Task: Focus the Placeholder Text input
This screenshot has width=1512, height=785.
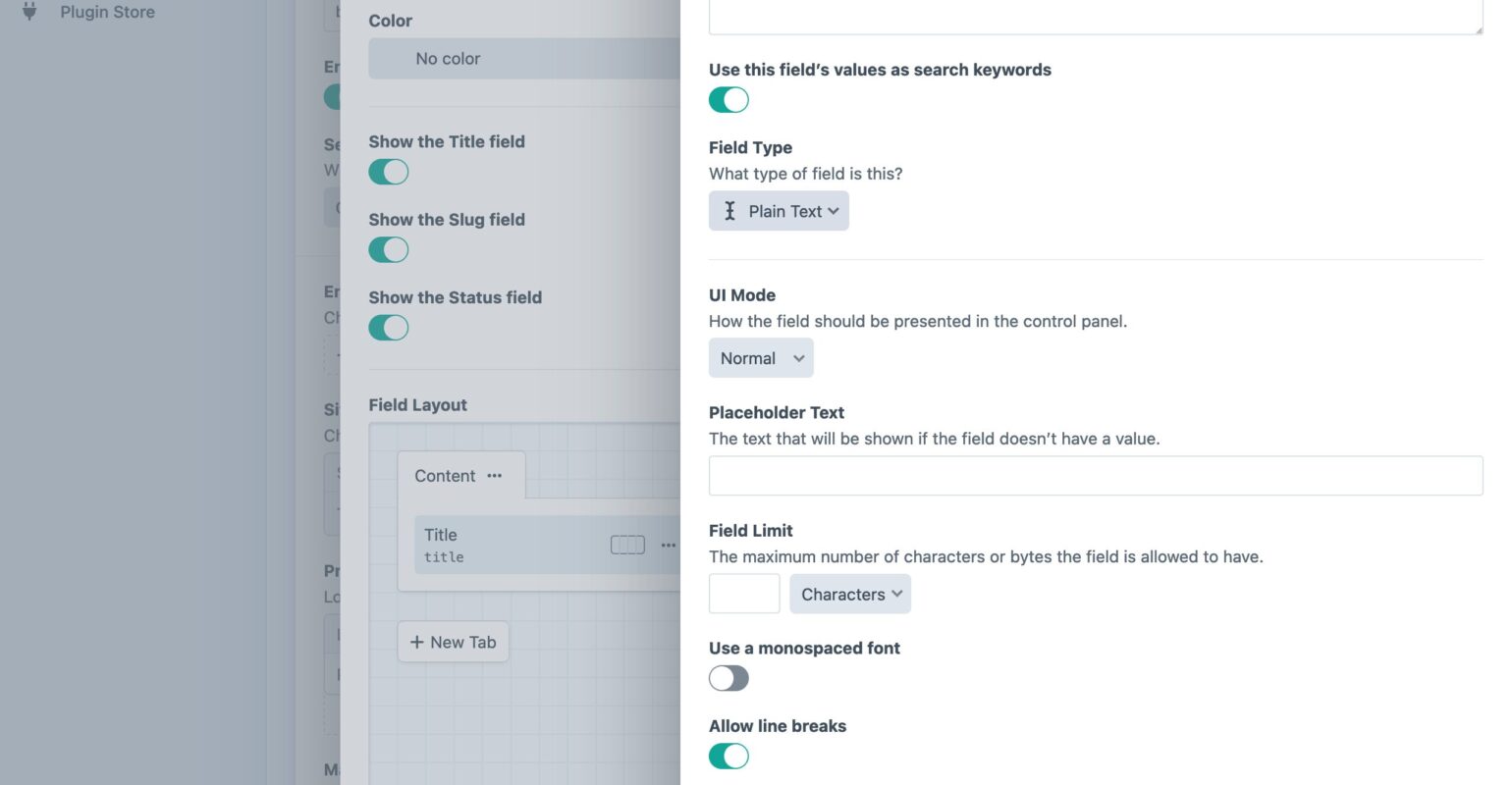Action: [x=1096, y=476]
